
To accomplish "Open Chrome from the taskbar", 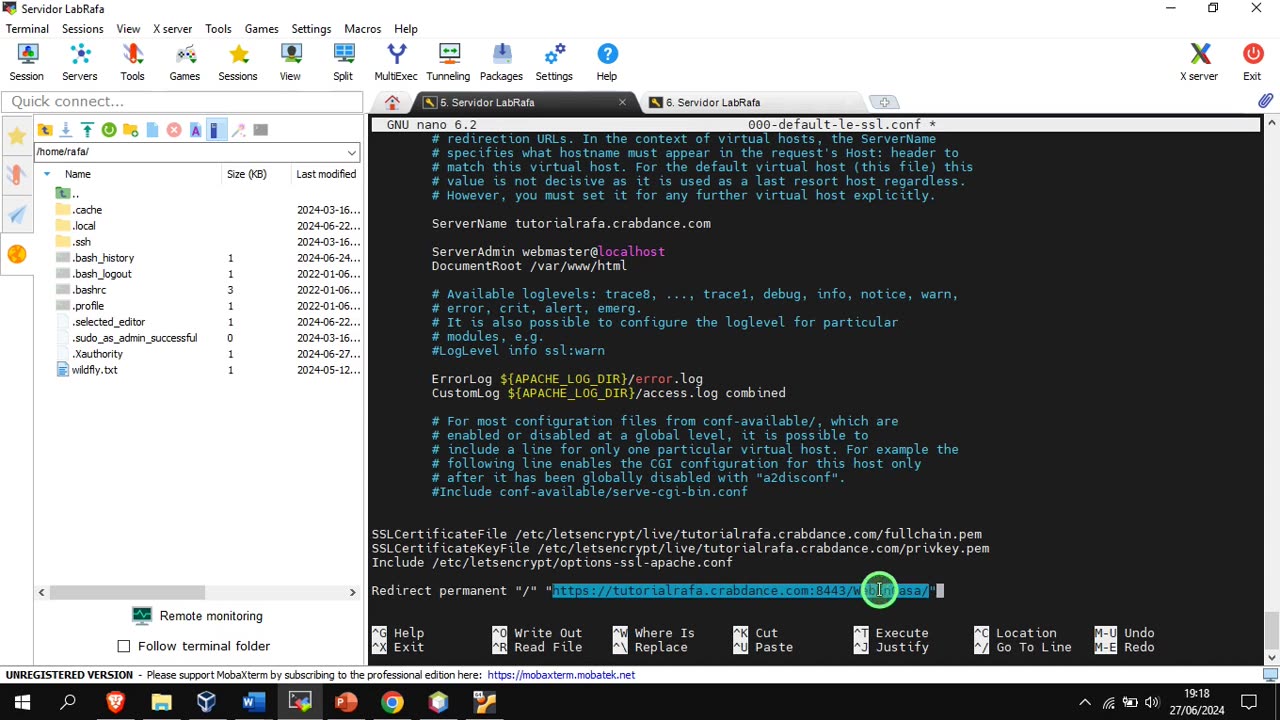I will (x=392, y=702).
